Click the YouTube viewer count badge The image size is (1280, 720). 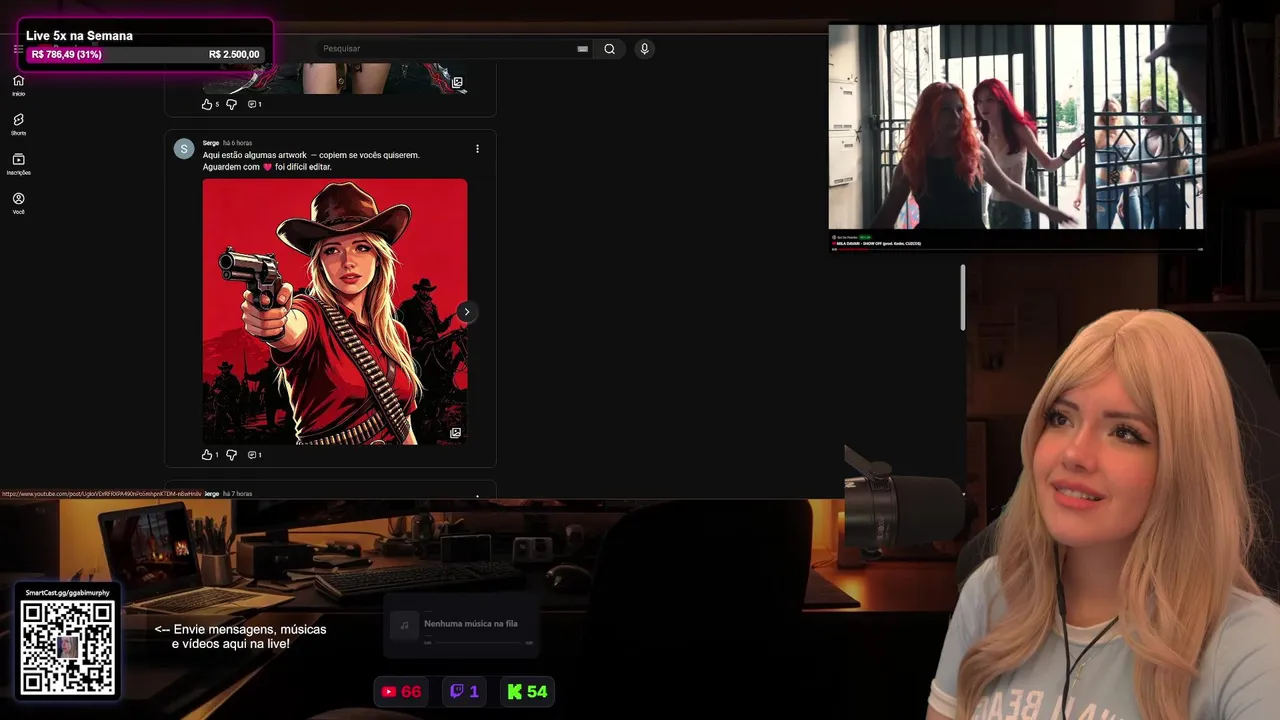tap(400, 691)
